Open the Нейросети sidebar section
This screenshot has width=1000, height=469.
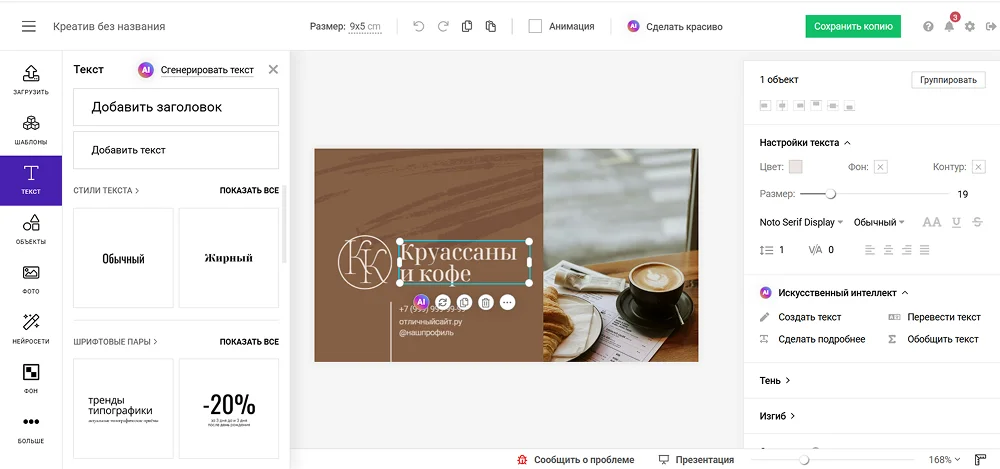(31, 329)
